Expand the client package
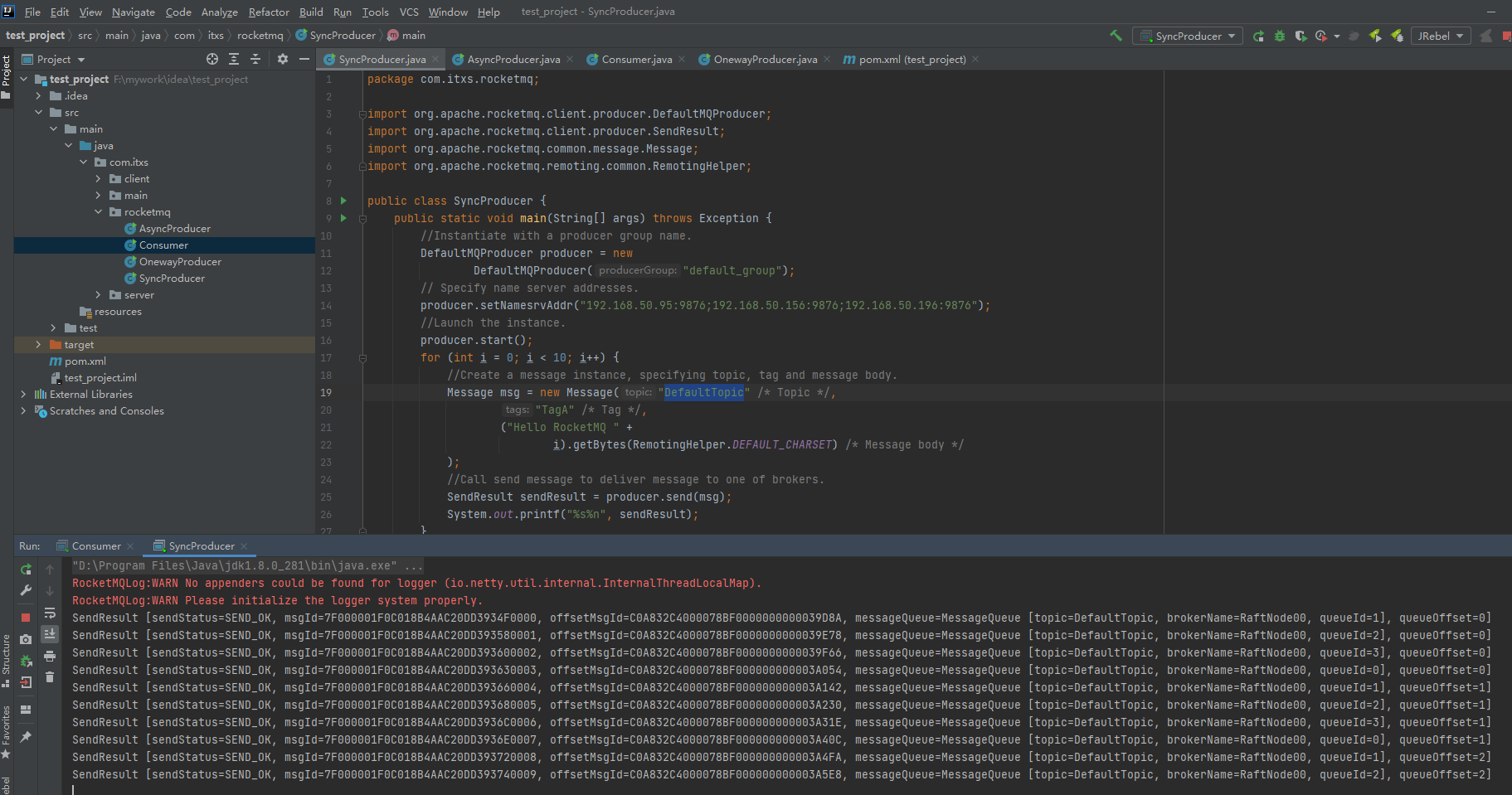Image resolution: width=1512 pixels, height=795 pixels. [98, 179]
